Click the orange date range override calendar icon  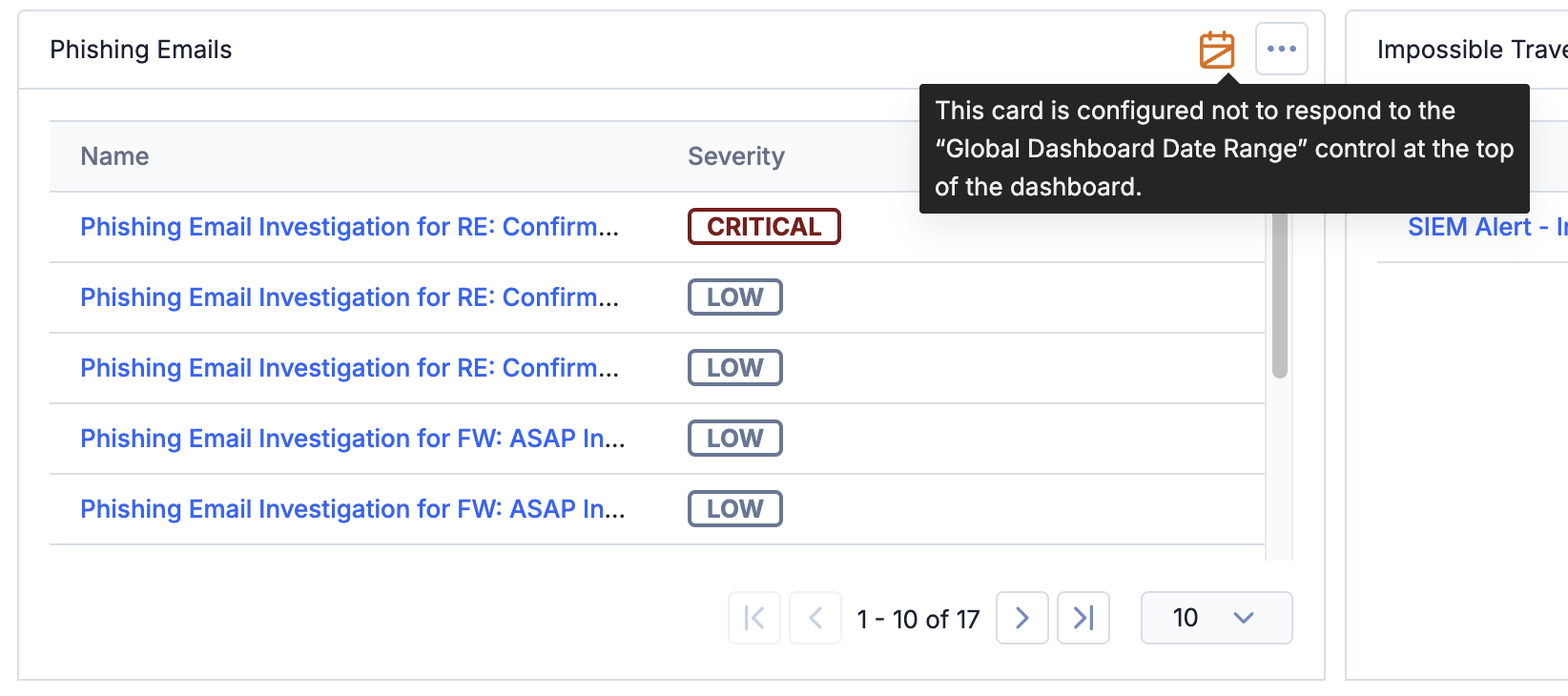tap(1217, 50)
